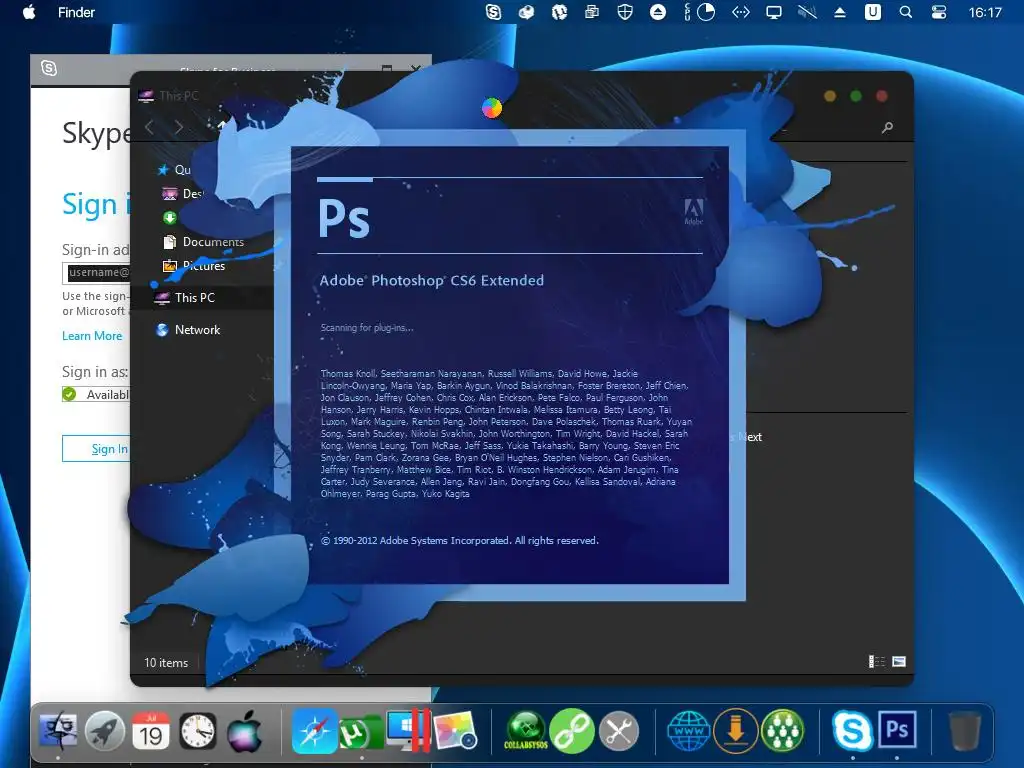
Task: Click the U input language icon
Action: coord(872,12)
